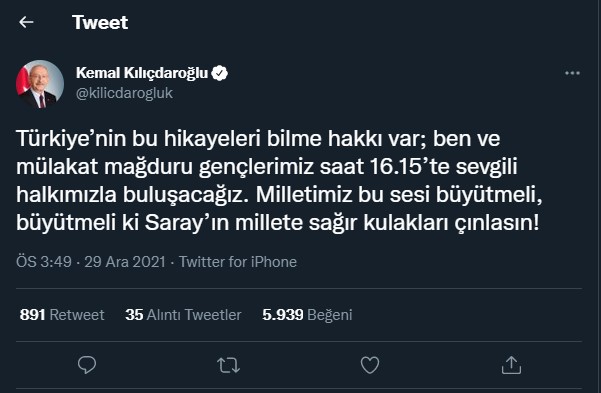Screen dimensions: 601x393
Task: Click the 29 Ara 2021 date
Action: 125,262
